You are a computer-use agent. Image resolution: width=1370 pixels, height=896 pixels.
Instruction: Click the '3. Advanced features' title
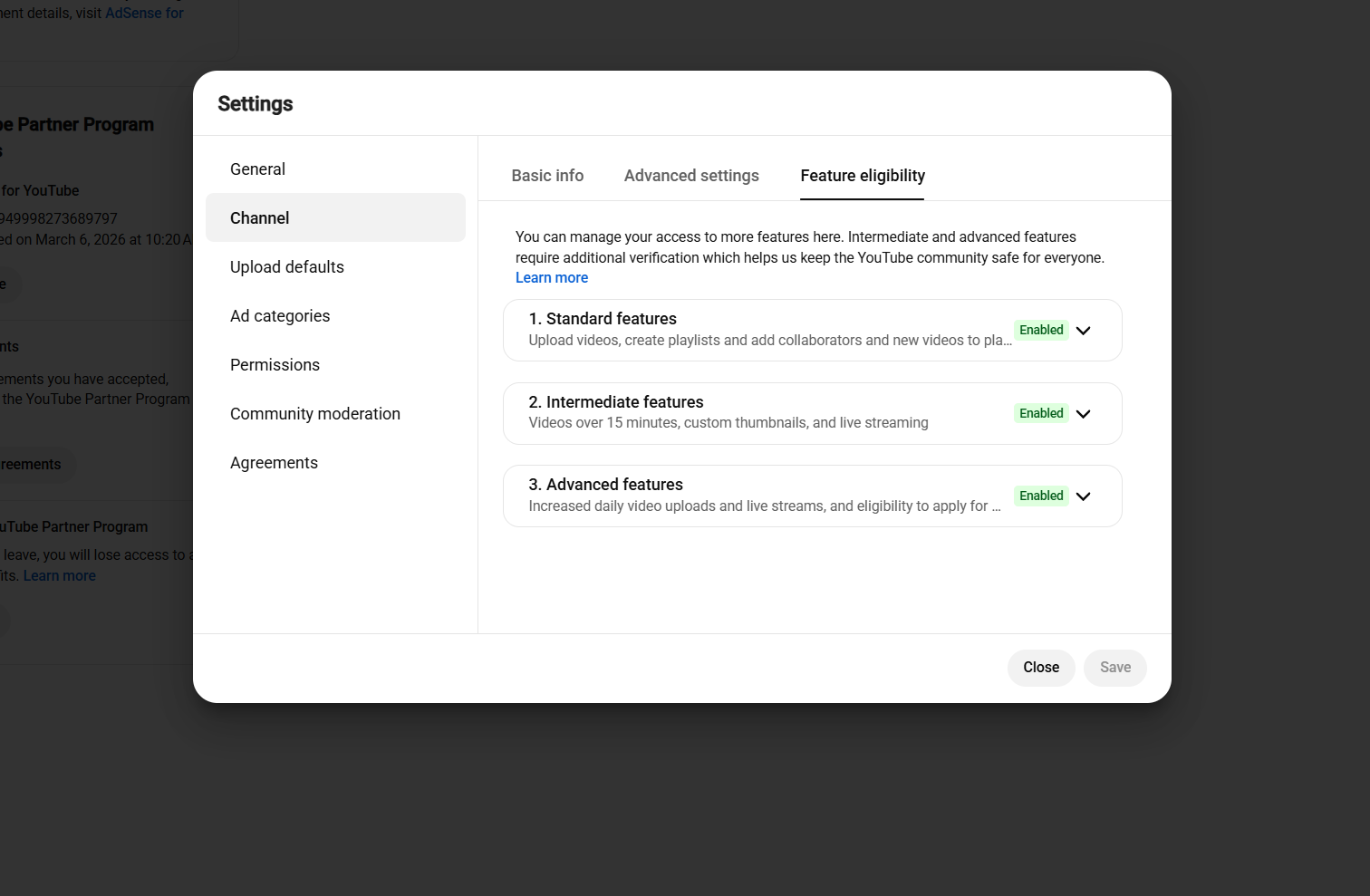(606, 485)
